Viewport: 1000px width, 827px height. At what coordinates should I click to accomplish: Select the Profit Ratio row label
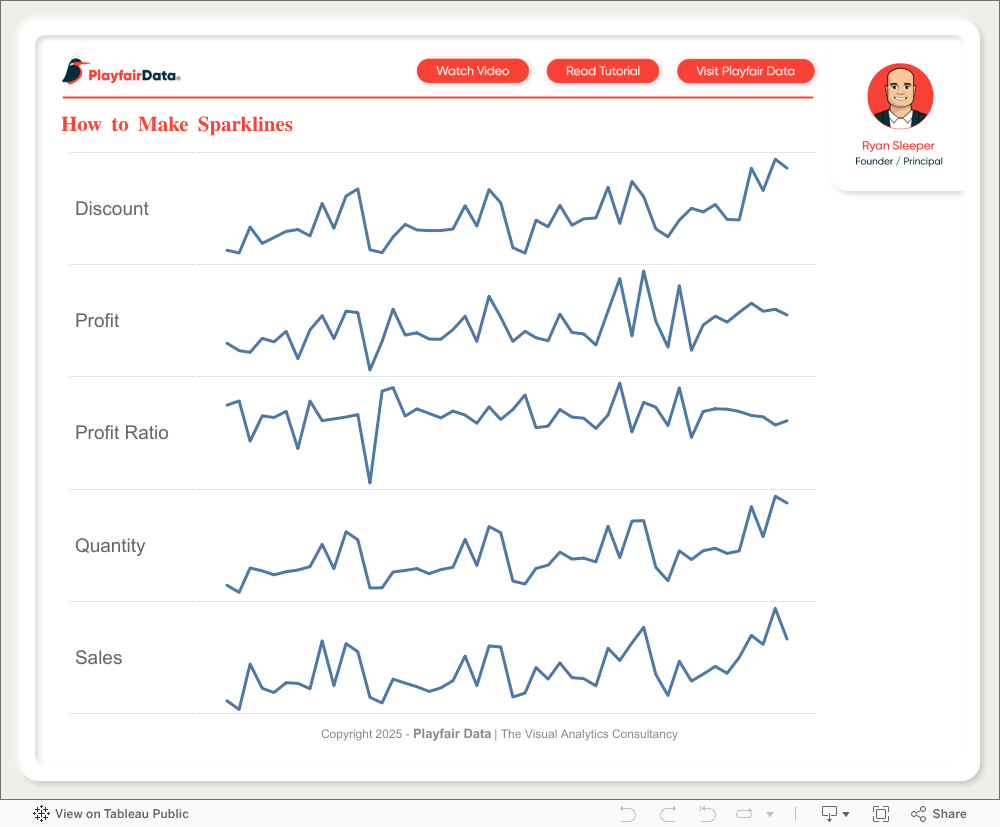[122, 432]
